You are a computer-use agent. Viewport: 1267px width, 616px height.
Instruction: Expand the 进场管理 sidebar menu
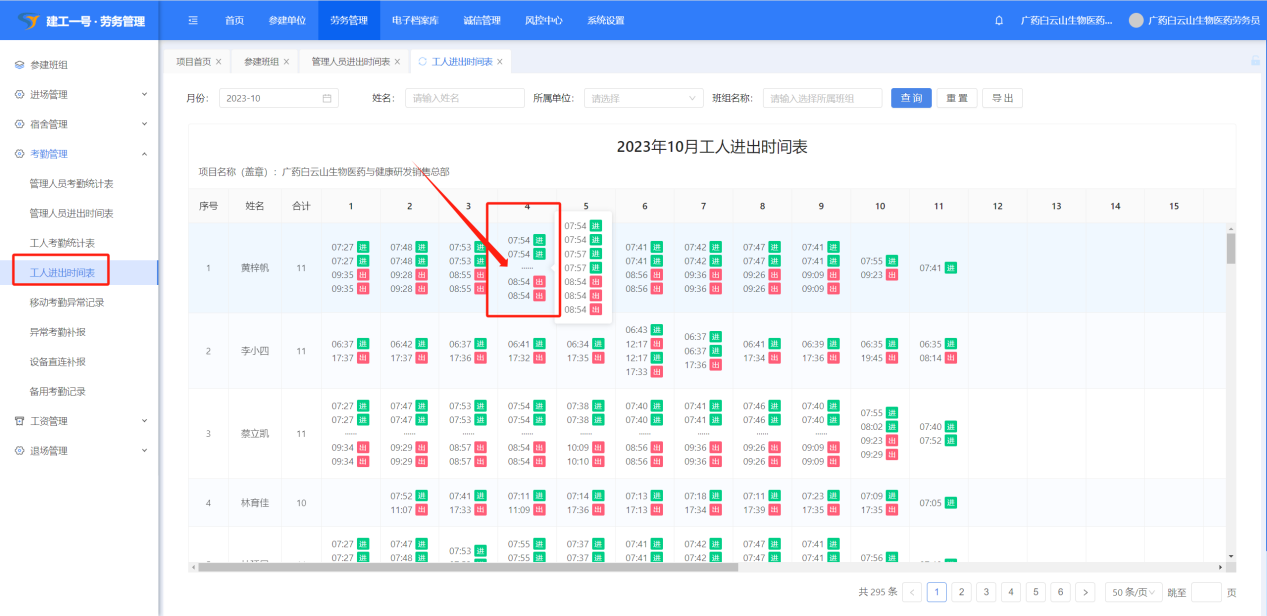(144, 95)
